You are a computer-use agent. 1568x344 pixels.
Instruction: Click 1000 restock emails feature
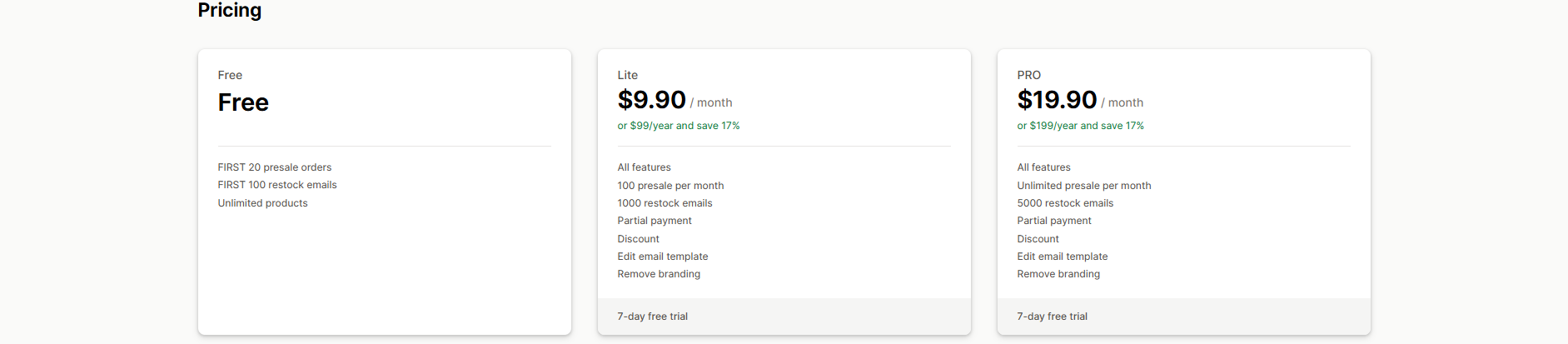coord(665,203)
